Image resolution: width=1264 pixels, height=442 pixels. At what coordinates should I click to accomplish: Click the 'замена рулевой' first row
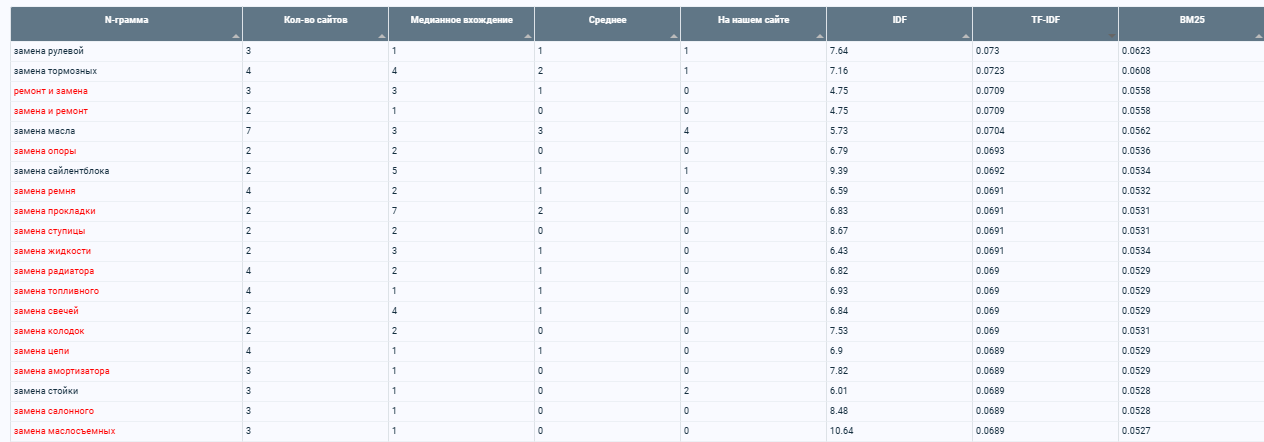(x=632, y=51)
